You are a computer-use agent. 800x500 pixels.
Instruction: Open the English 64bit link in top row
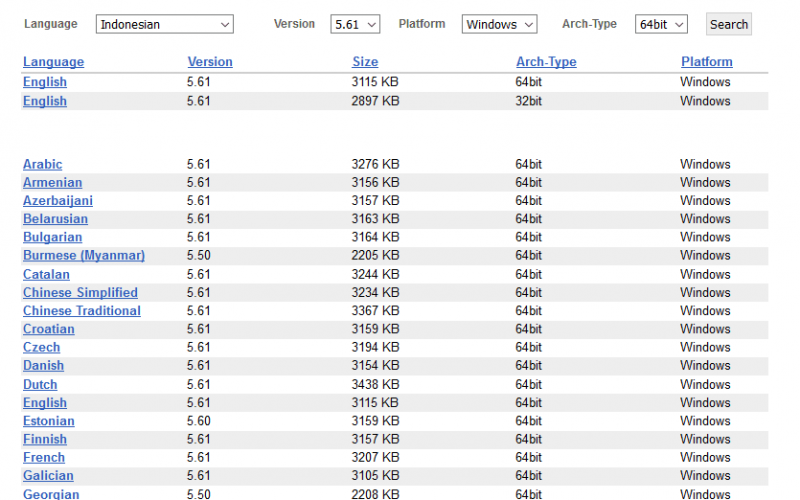(45, 82)
